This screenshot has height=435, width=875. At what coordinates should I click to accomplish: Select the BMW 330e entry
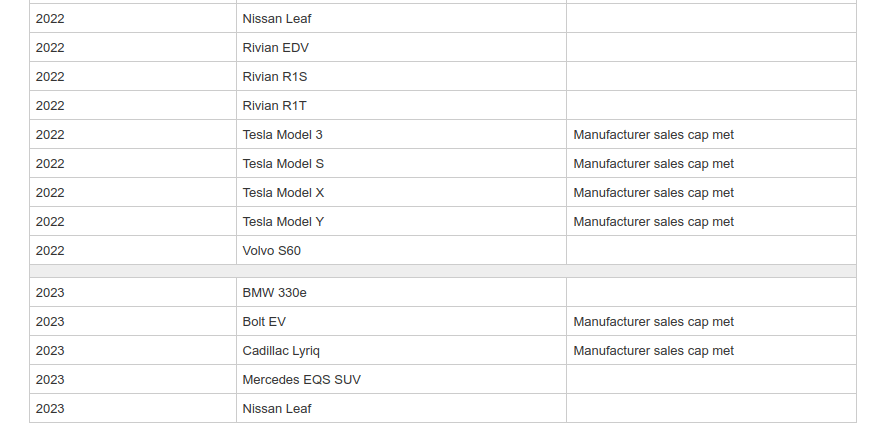[x=401, y=292]
